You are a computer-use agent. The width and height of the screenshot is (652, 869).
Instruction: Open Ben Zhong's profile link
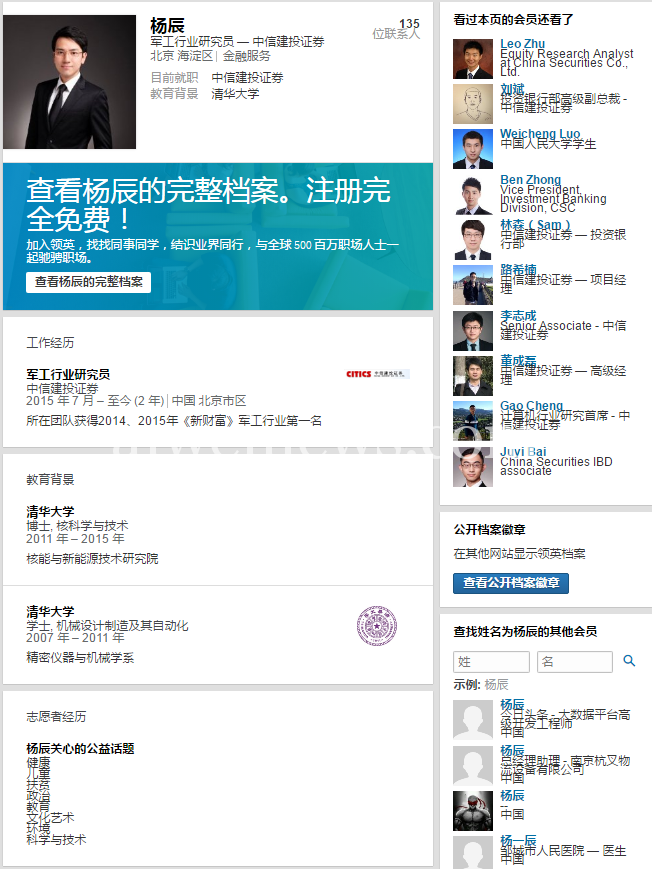pos(530,180)
